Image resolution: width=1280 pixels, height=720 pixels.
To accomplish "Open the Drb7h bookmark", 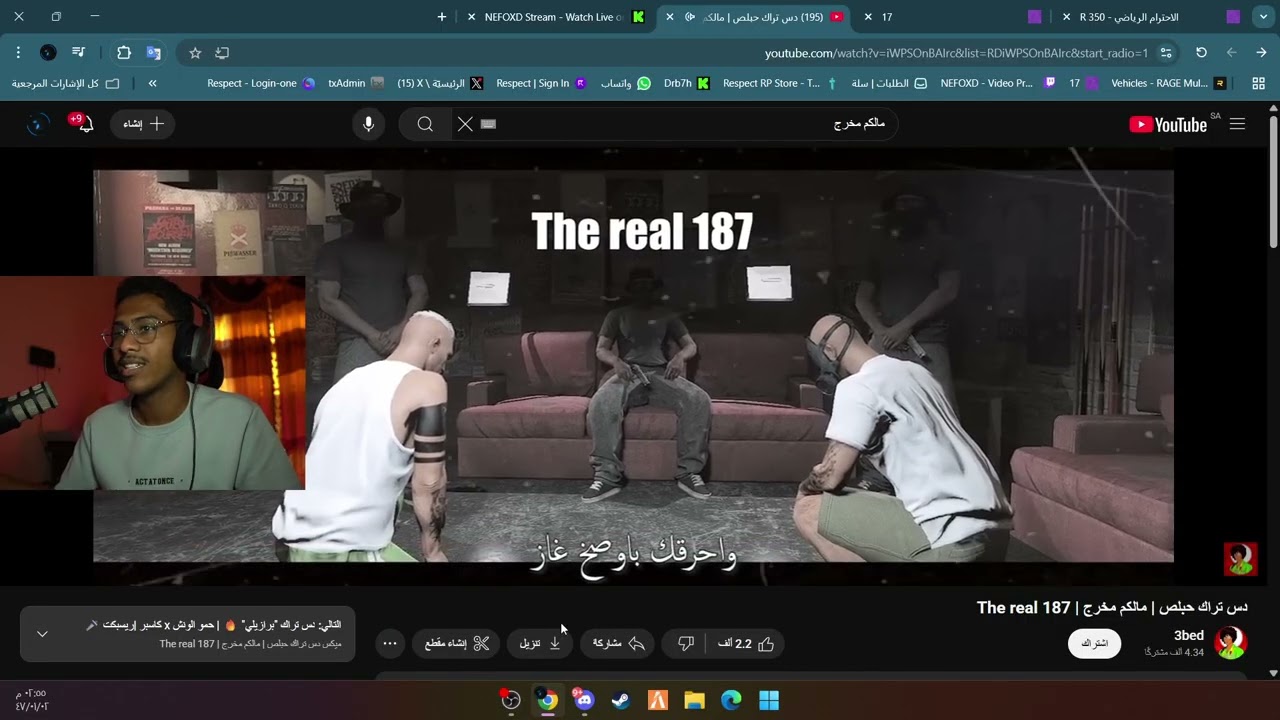I will (687, 83).
